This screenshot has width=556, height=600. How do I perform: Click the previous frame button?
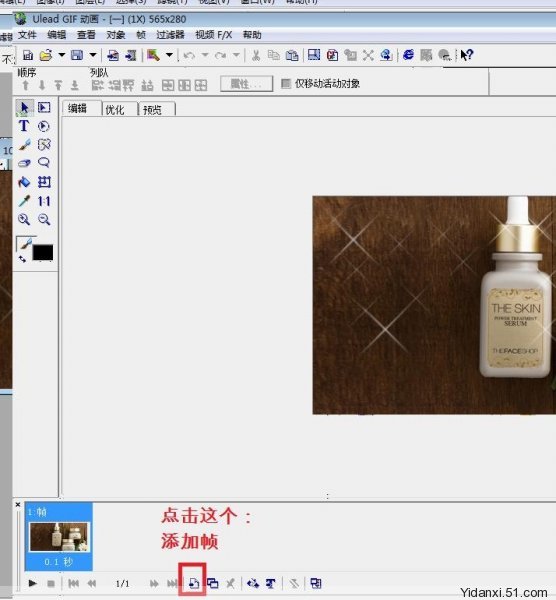click(92, 584)
